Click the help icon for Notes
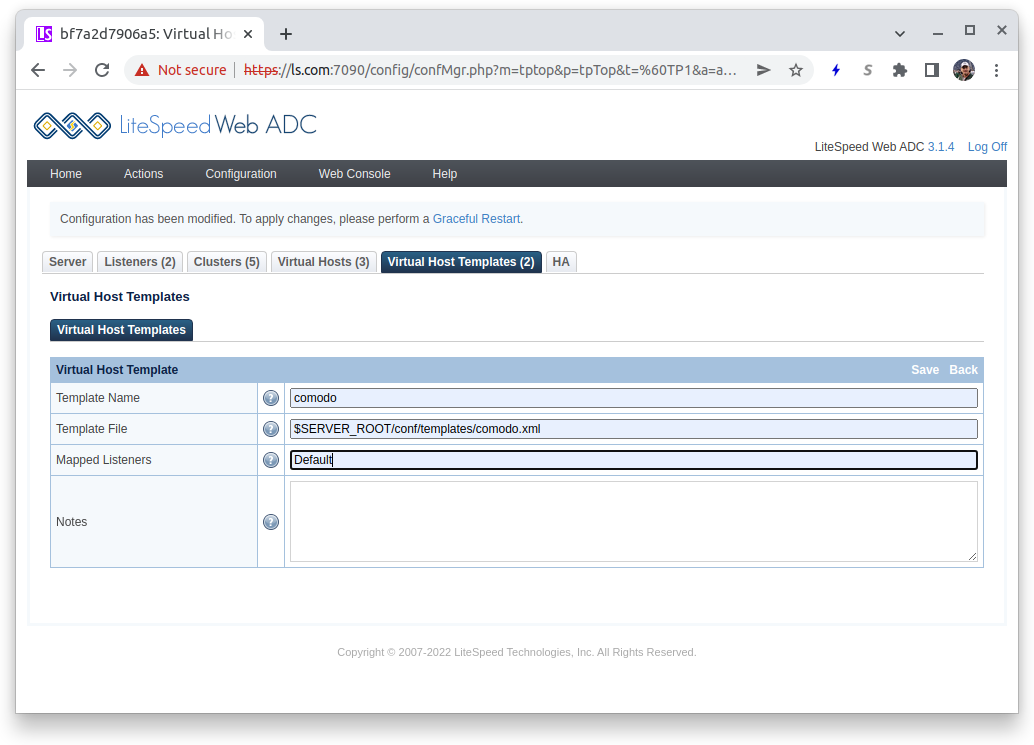 tap(270, 522)
